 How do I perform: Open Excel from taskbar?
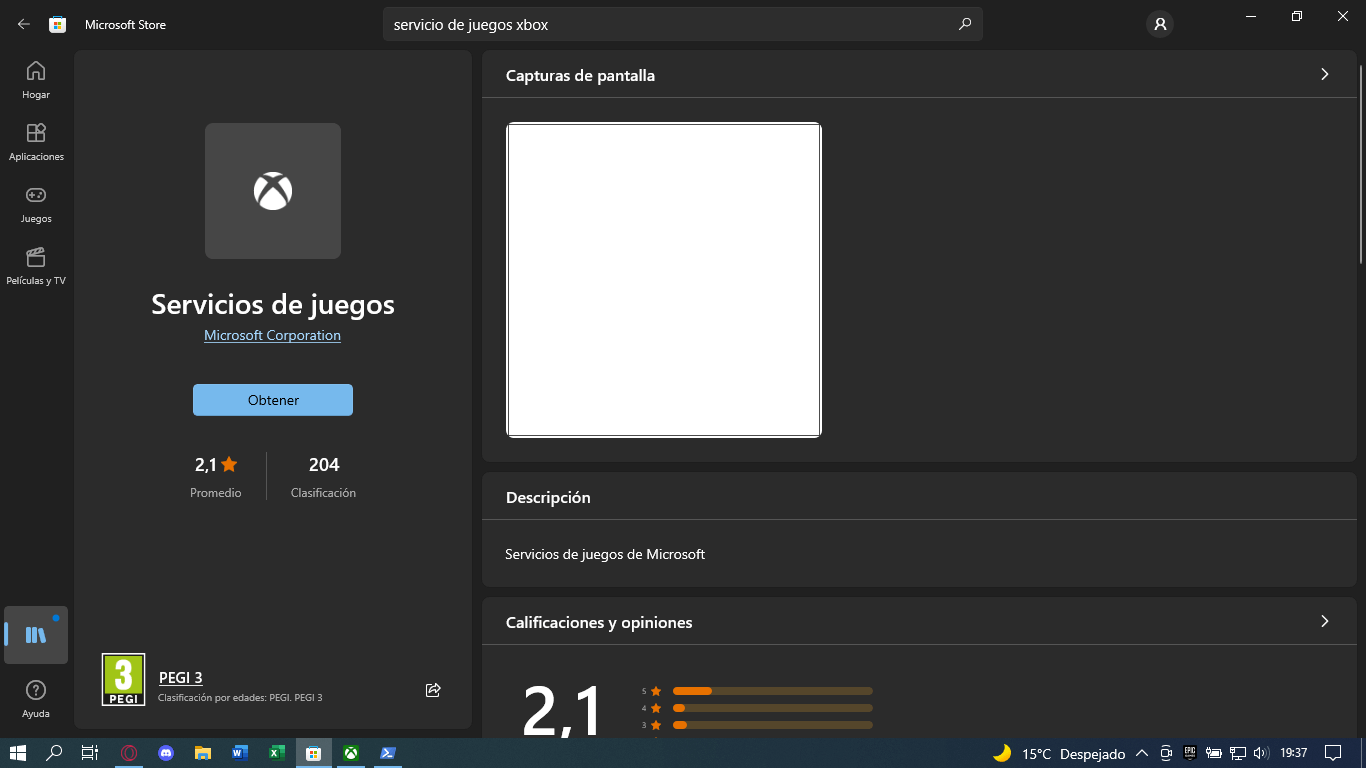pos(277,753)
